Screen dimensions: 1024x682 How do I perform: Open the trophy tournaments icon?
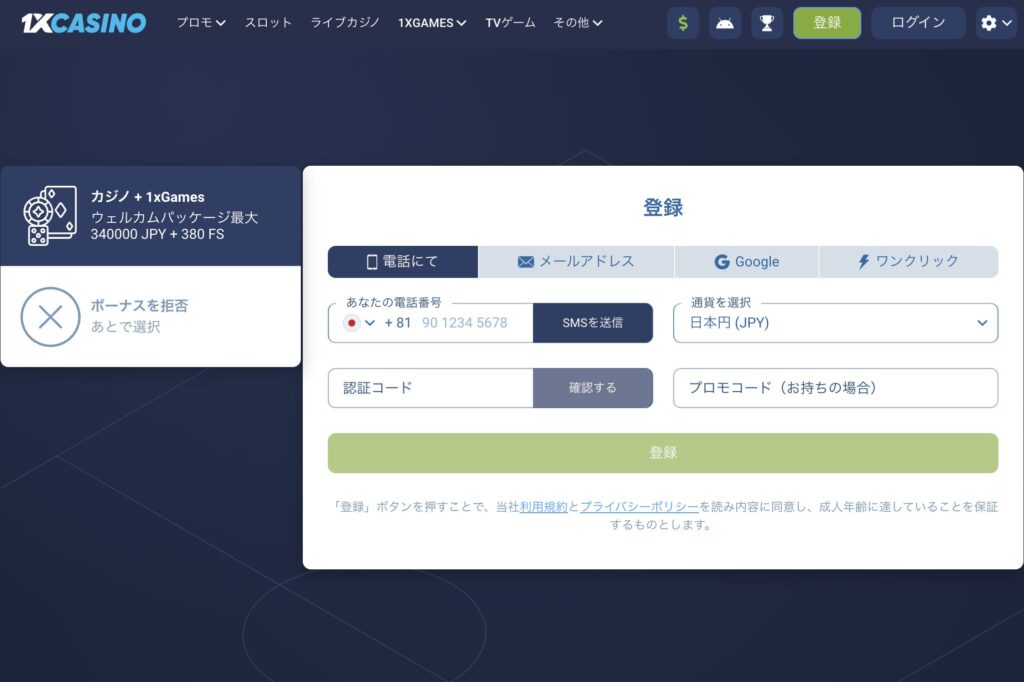pyautogui.click(x=767, y=23)
